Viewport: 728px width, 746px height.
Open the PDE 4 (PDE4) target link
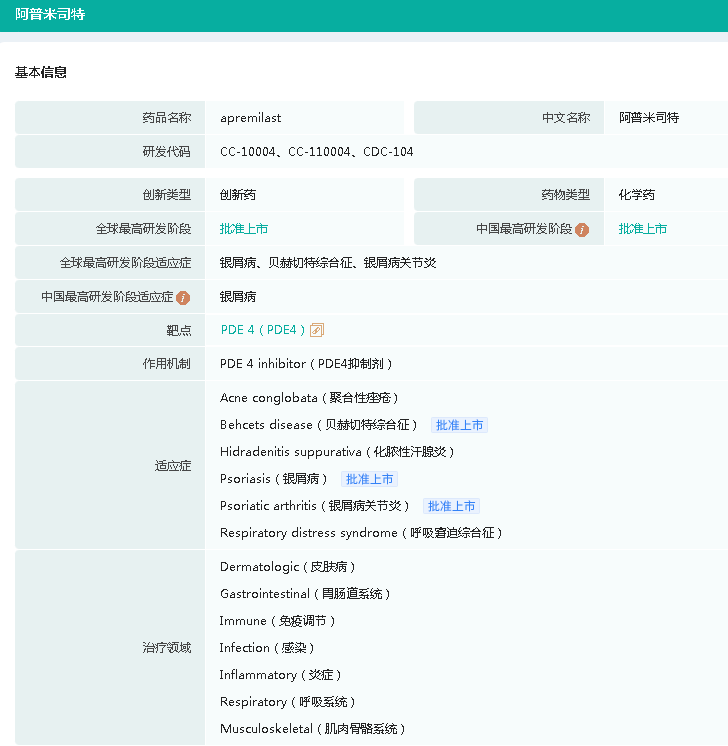[x=263, y=330]
